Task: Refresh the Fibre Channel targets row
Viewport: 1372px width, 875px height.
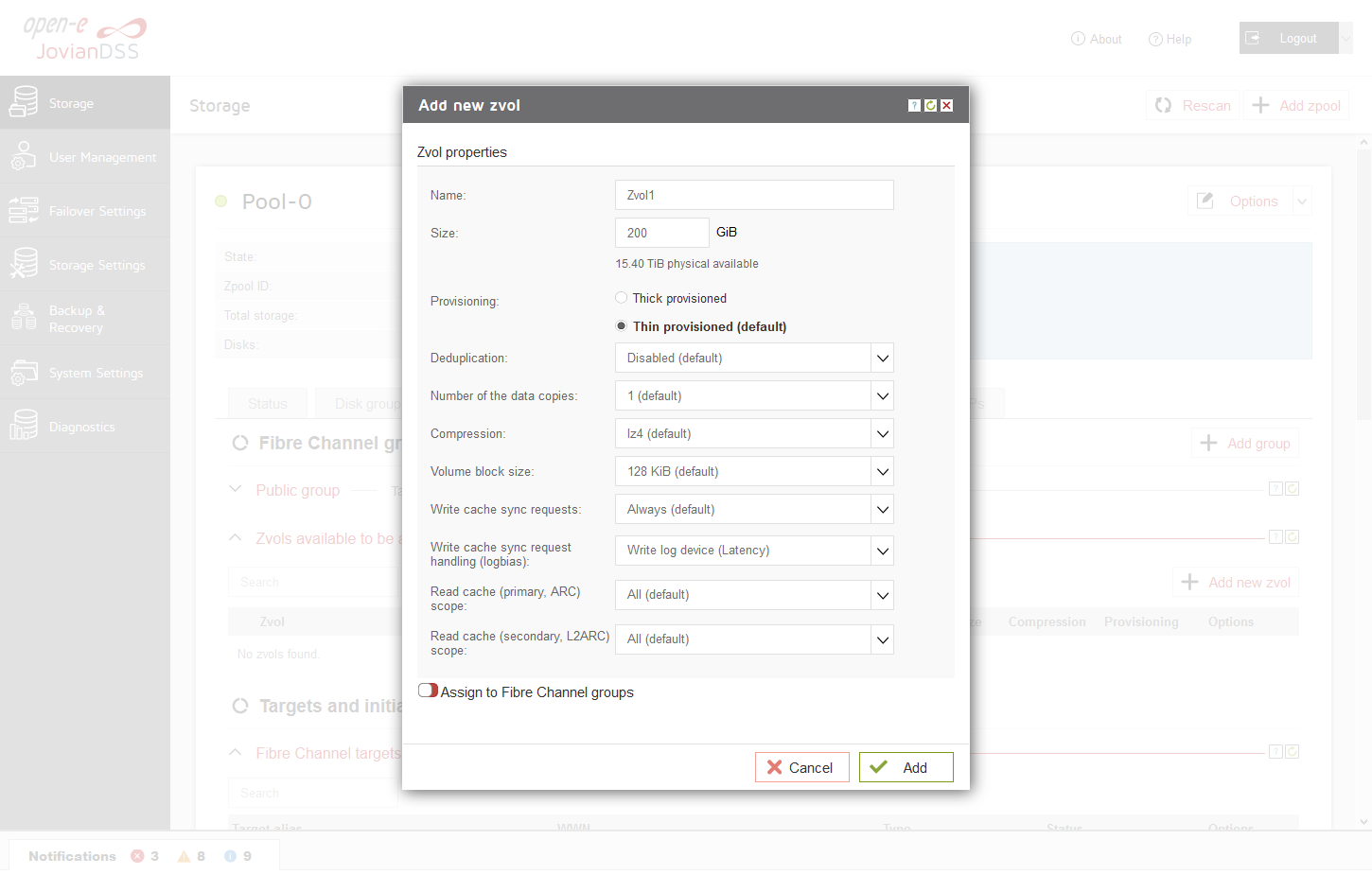Action: [x=1293, y=752]
